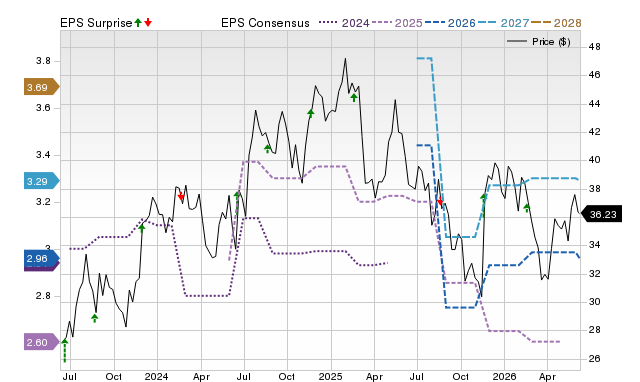Click the 3.6 label on the EPS axis
This screenshot has width=640, height=382.
point(43,108)
